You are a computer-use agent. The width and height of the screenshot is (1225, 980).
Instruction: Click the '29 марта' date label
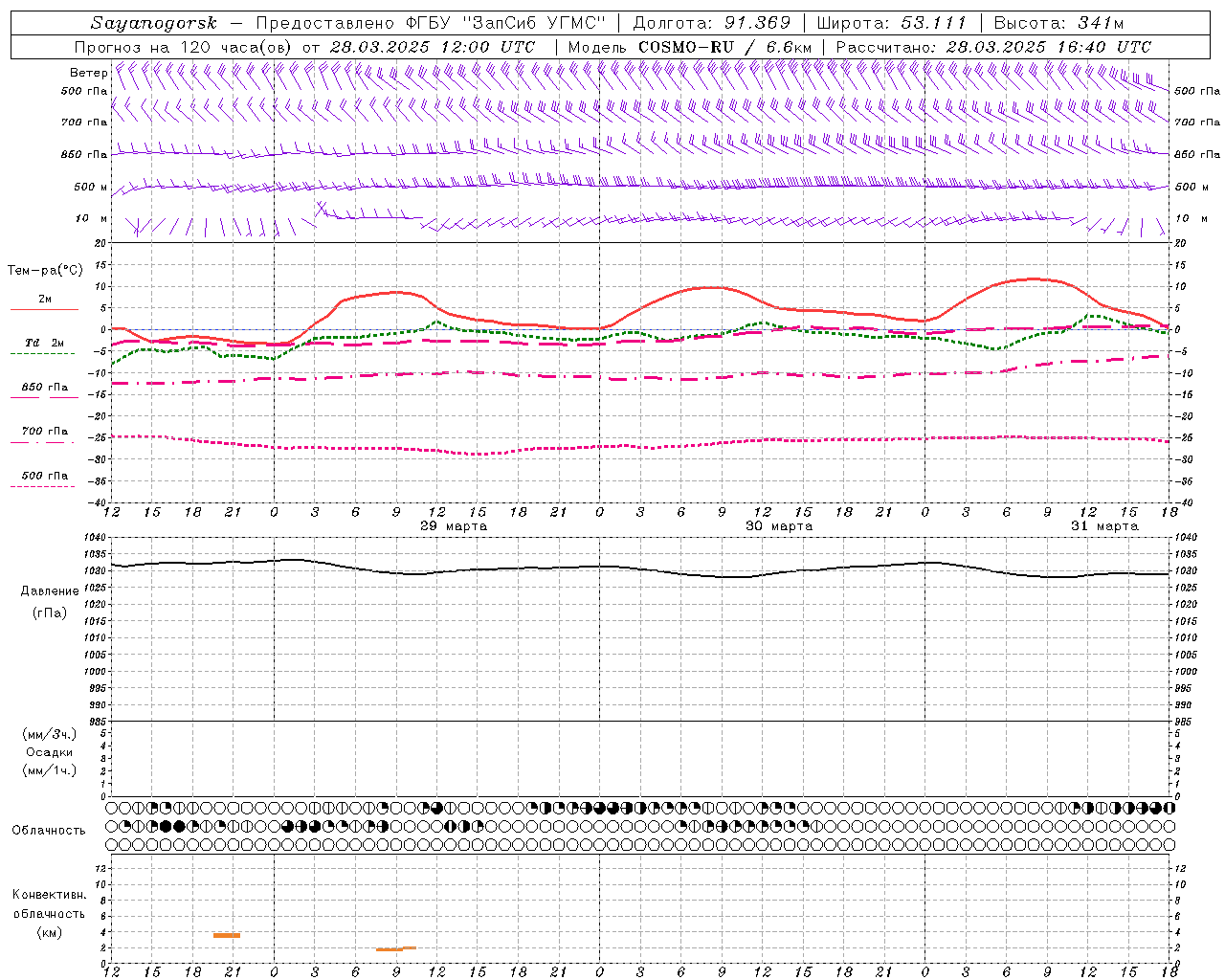(x=454, y=526)
